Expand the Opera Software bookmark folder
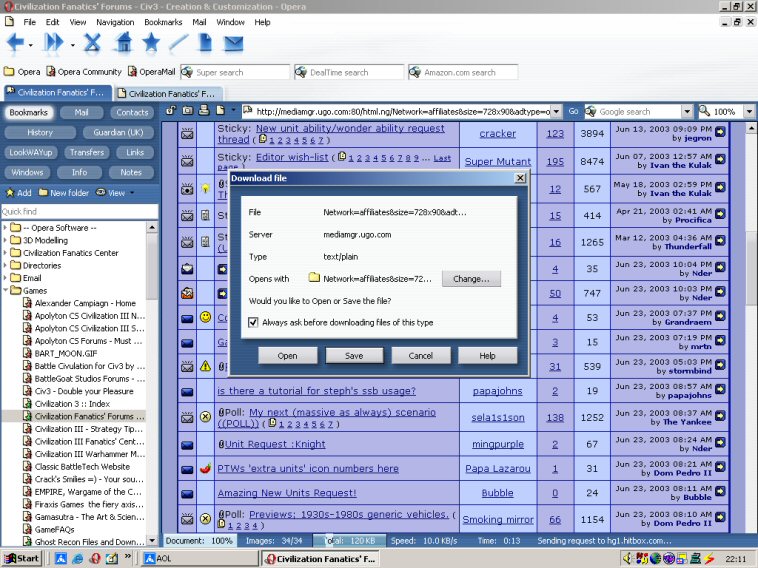 click(5, 227)
